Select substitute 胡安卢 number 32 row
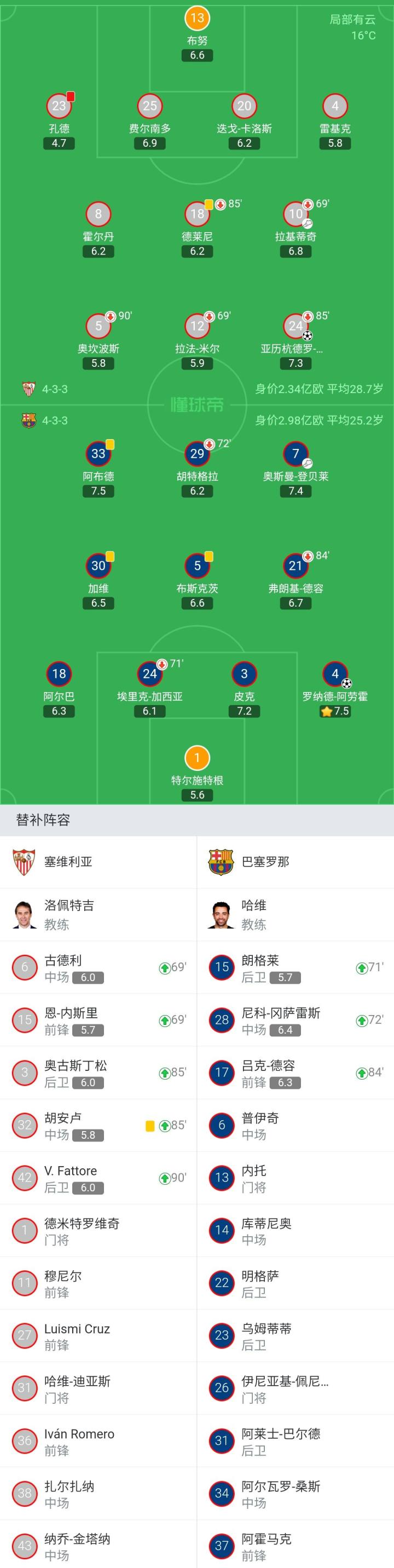This screenshot has width=394, height=1568. 99,1126
